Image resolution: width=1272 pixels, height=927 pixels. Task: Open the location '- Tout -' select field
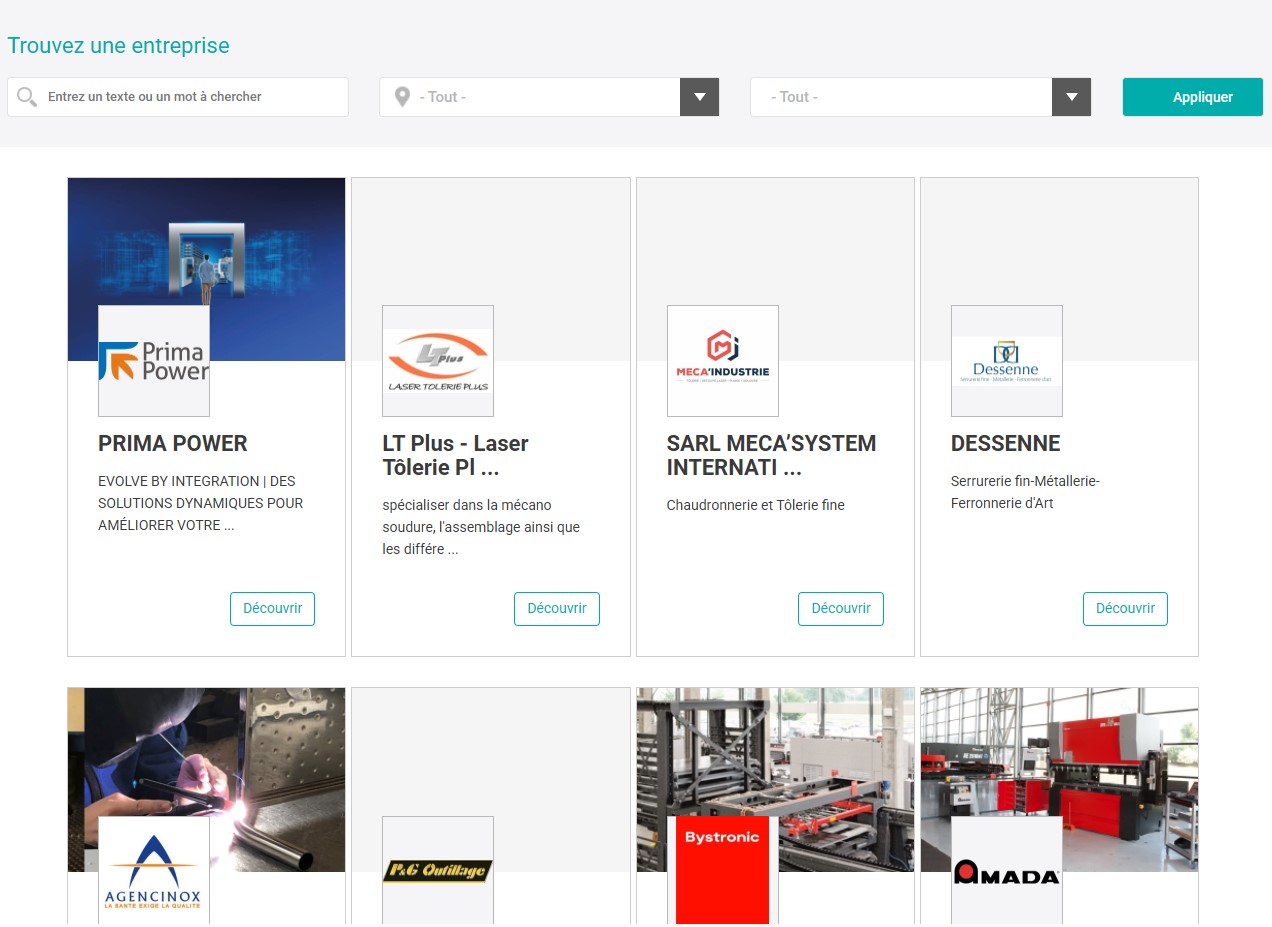(530, 97)
